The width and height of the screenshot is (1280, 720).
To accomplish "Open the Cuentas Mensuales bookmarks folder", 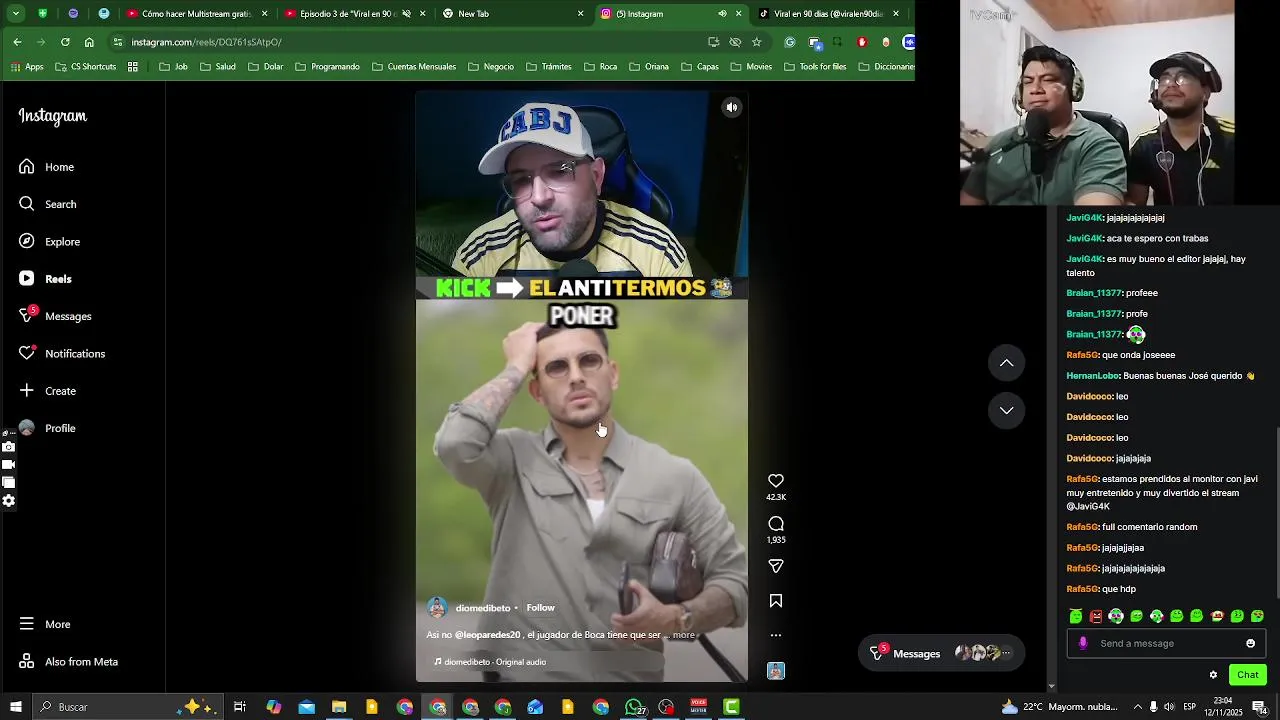I will pyautogui.click(x=414, y=67).
